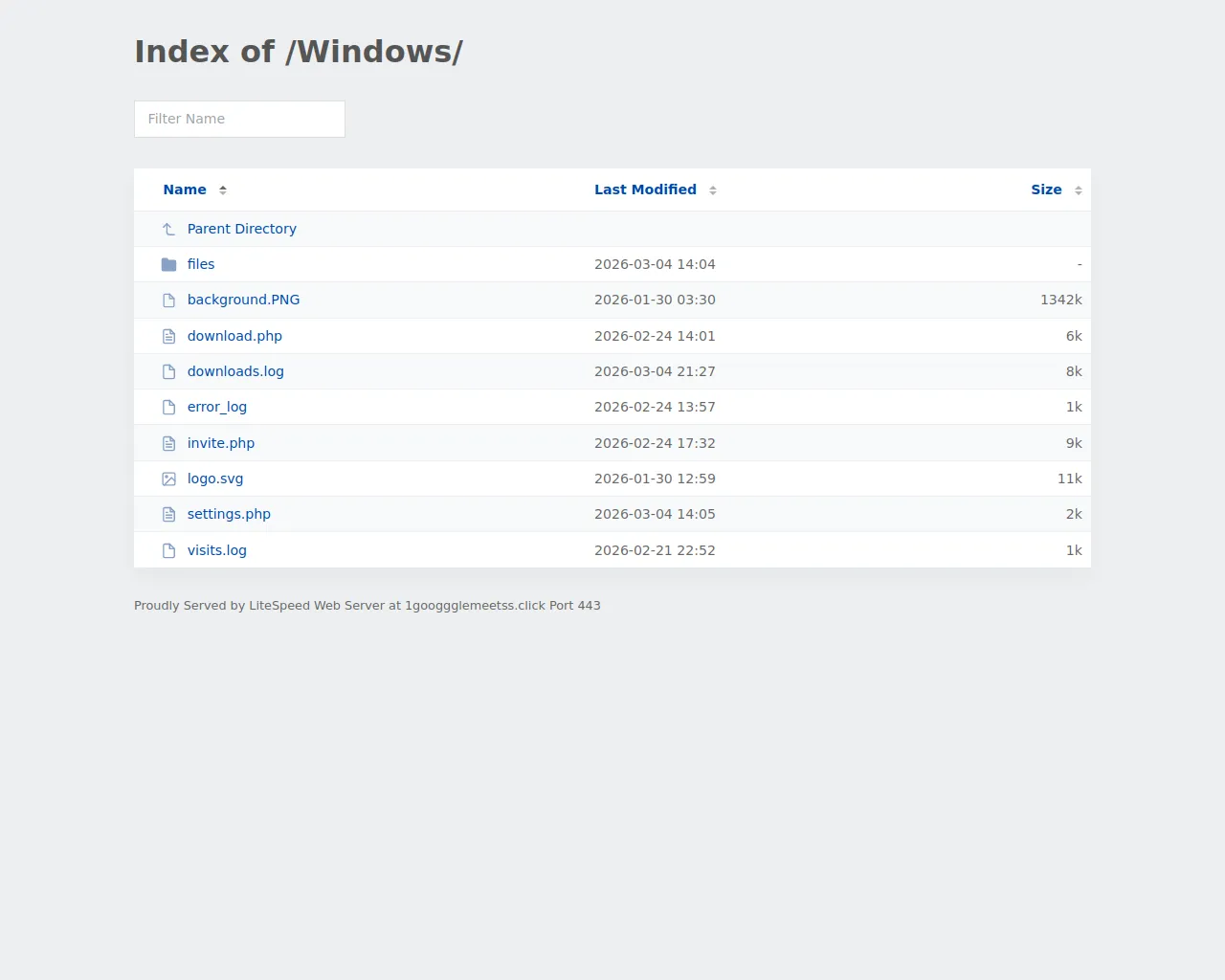Open the Parent Directory link
This screenshot has height=980, width=1225.
click(x=241, y=229)
